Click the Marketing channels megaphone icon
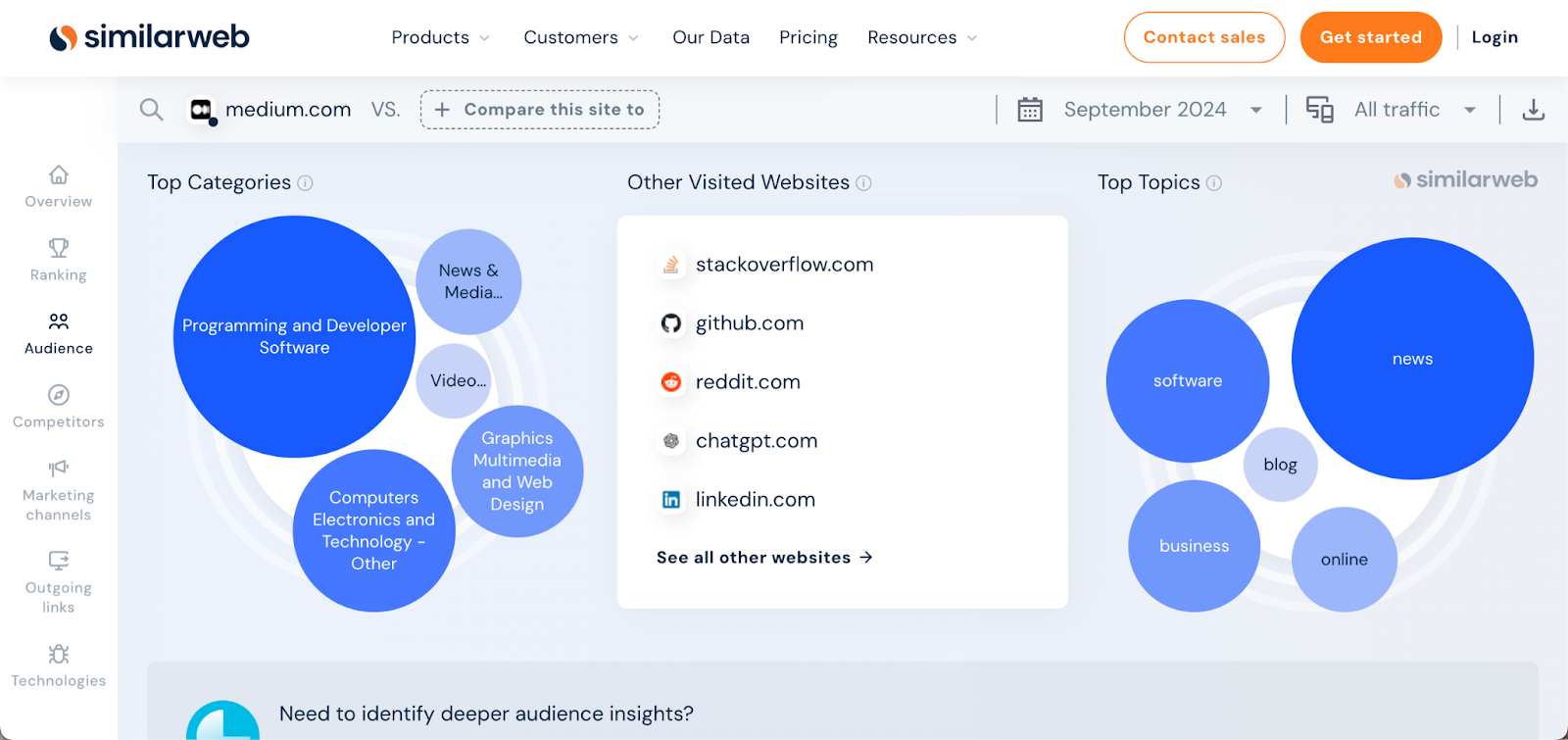 [59, 469]
